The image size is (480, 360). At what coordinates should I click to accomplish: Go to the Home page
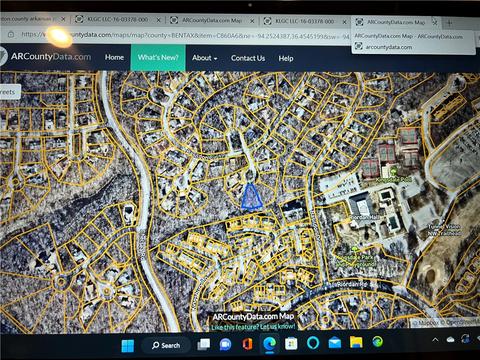click(114, 57)
